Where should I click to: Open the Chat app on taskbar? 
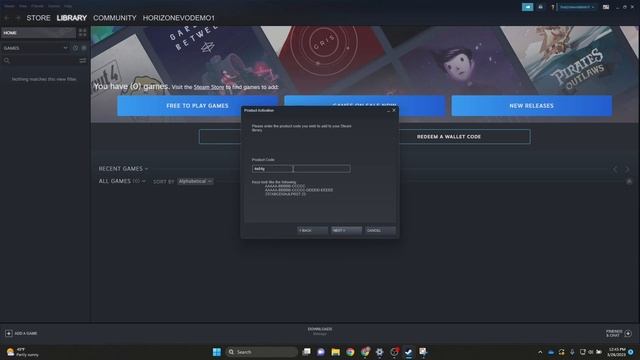321,352
